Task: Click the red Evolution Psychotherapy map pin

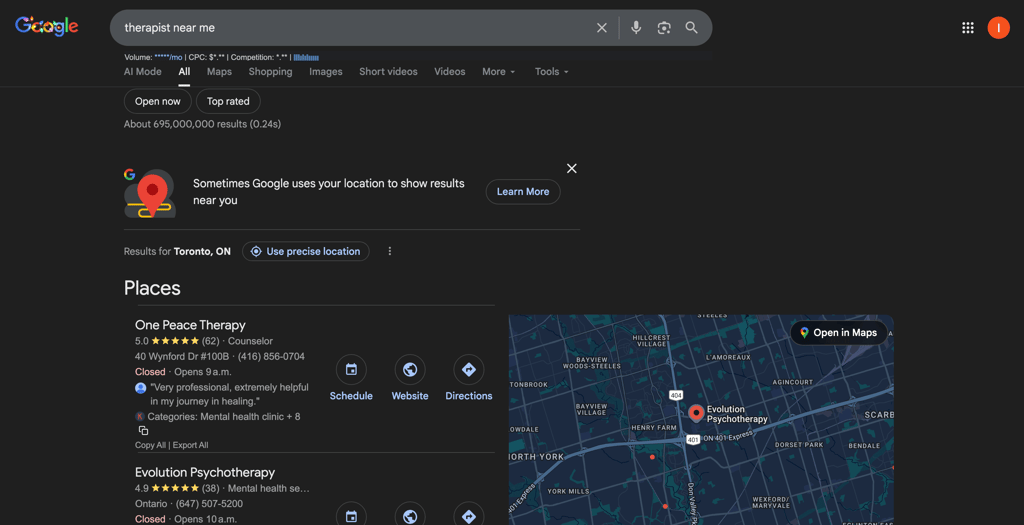Action: (696, 413)
